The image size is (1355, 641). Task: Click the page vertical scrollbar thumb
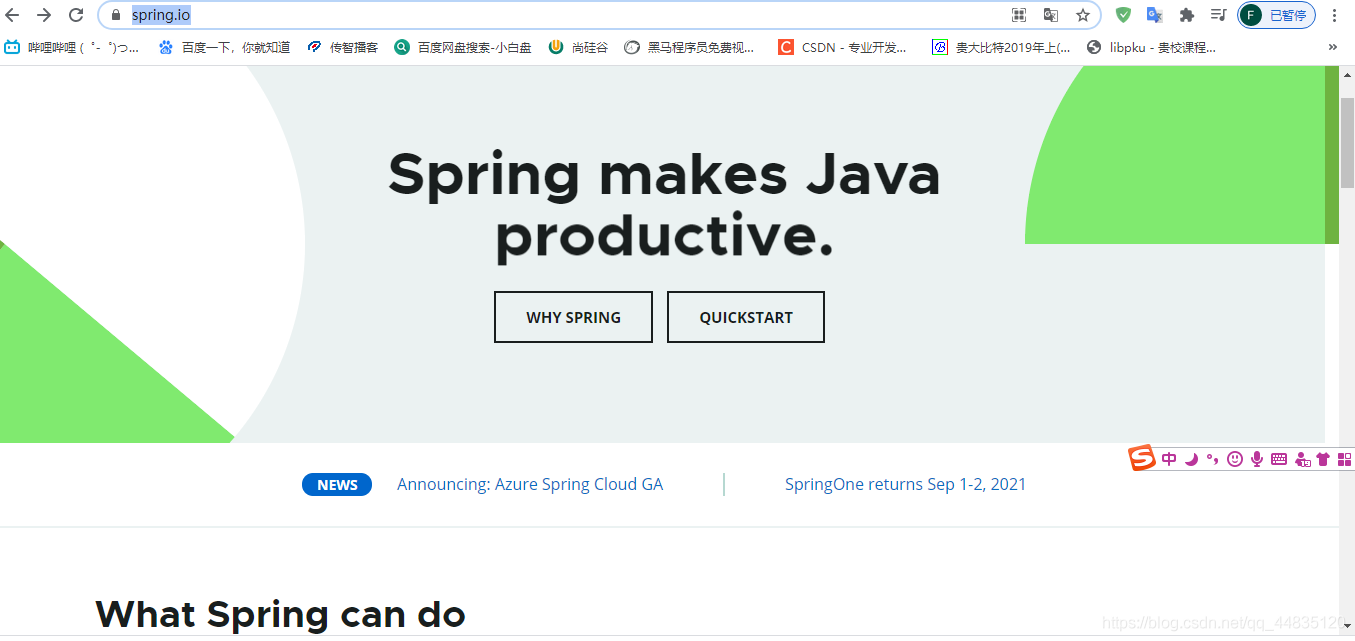click(x=1347, y=143)
